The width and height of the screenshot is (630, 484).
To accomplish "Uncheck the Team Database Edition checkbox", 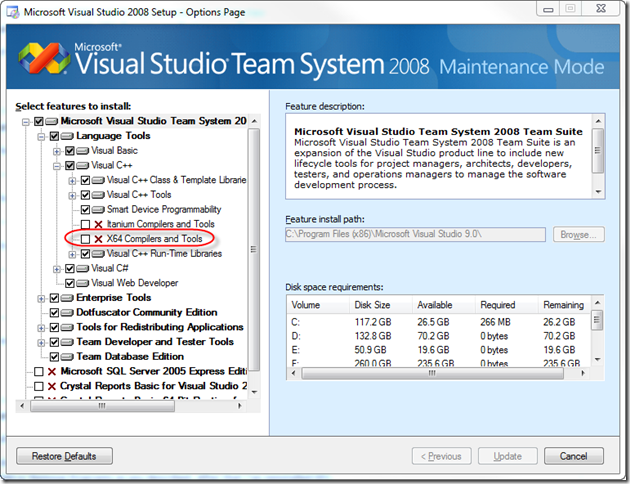I will (54, 357).
